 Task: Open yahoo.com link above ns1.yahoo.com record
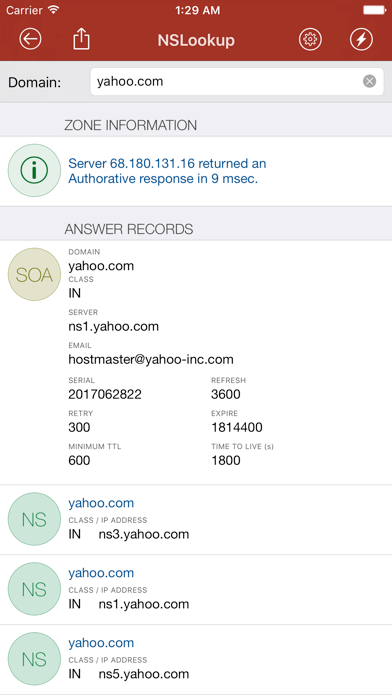[x=101, y=573]
